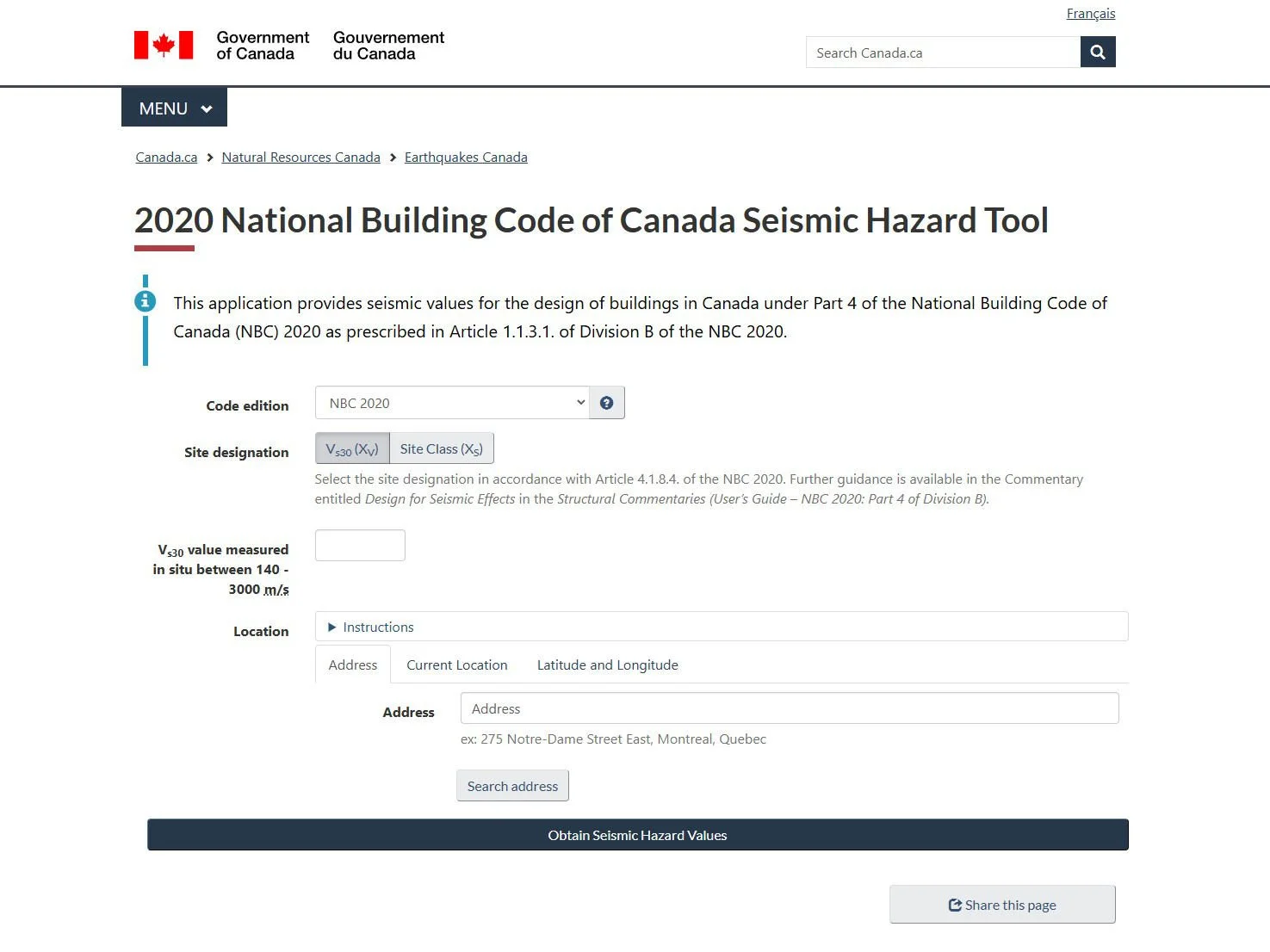The image size is (1270, 952).
Task: Focus the Search Canada.ca input field
Action: (x=944, y=52)
